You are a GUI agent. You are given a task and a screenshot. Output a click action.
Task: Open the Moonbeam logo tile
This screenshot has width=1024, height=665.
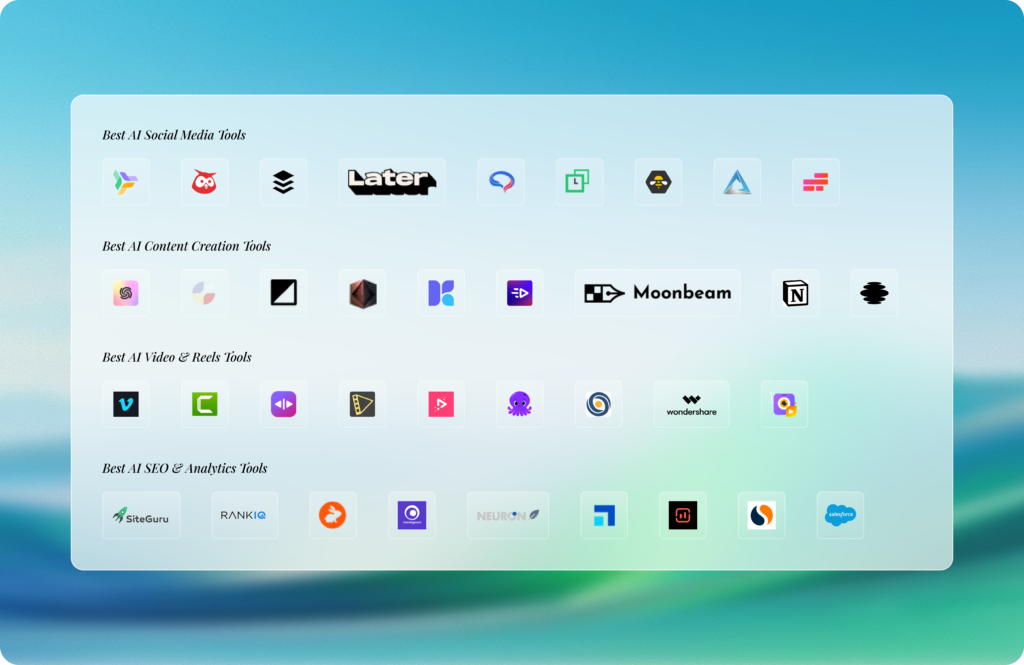pyautogui.click(x=658, y=293)
